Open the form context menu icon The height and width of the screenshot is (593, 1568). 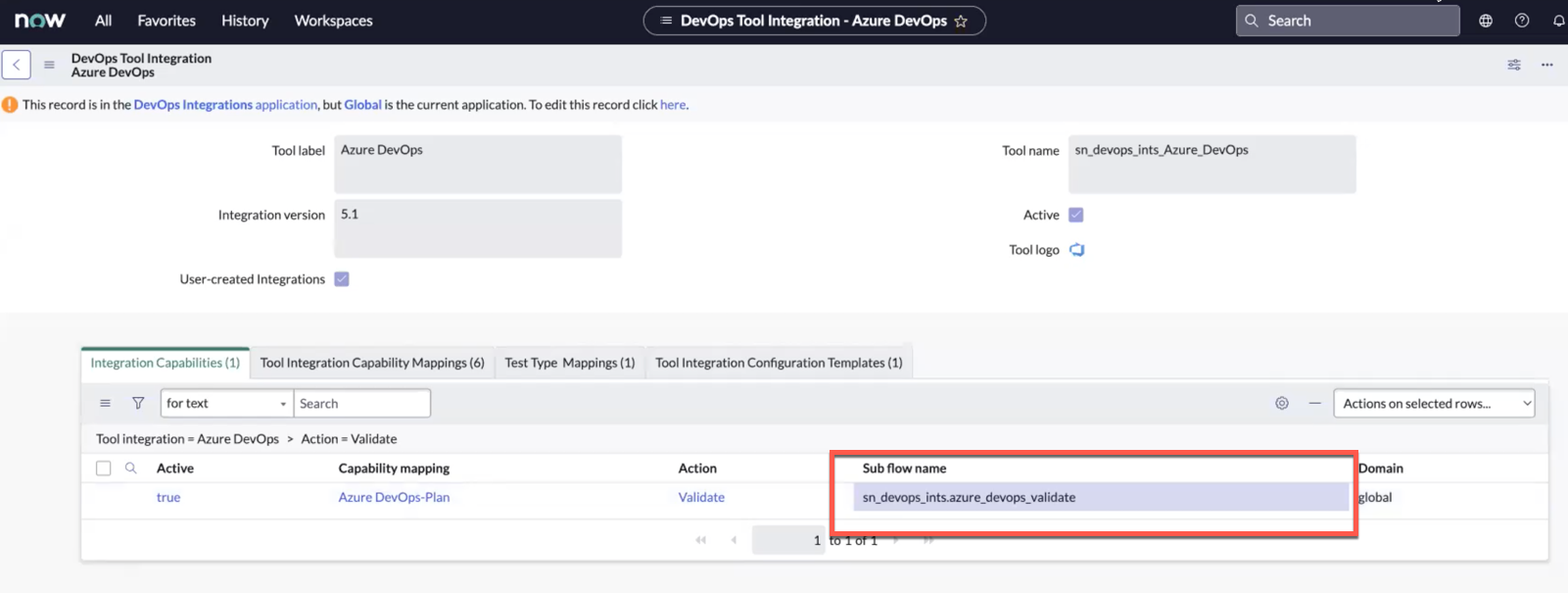(x=49, y=65)
